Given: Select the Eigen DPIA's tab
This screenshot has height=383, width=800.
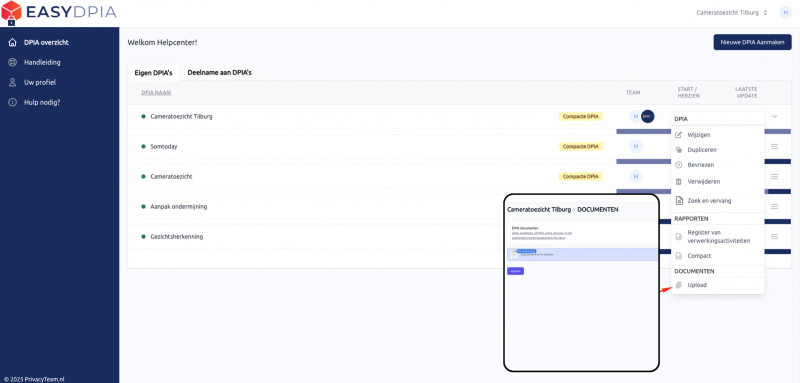Looking at the screenshot, I should [154, 73].
